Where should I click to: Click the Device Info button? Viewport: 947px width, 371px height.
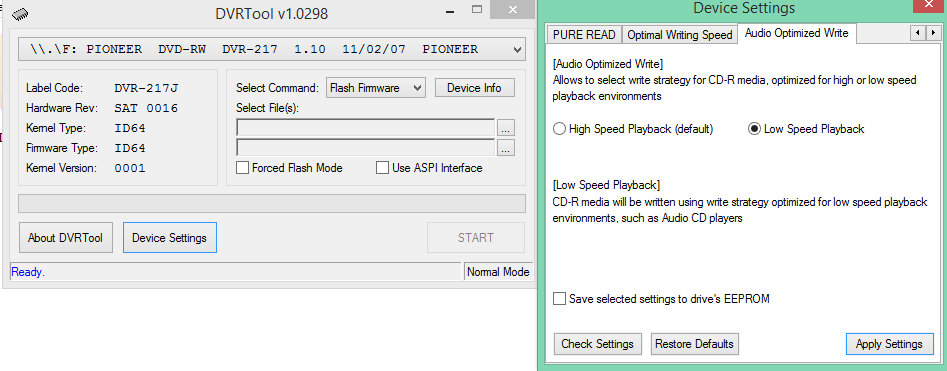(x=474, y=88)
